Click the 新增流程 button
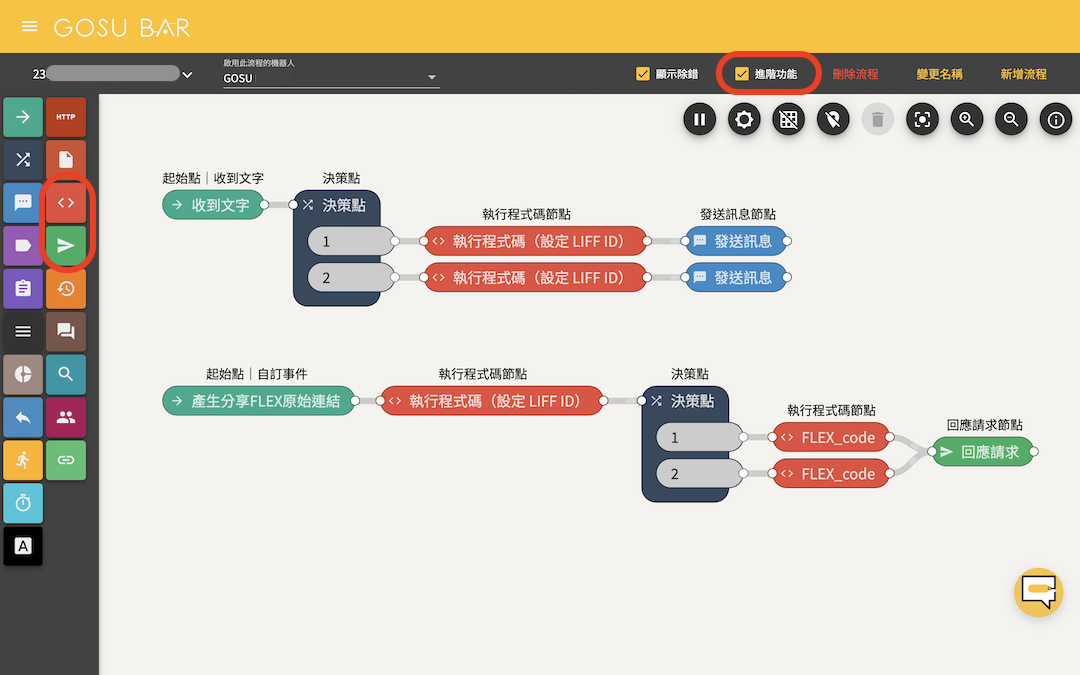The image size is (1080, 675). pos(1024,74)
